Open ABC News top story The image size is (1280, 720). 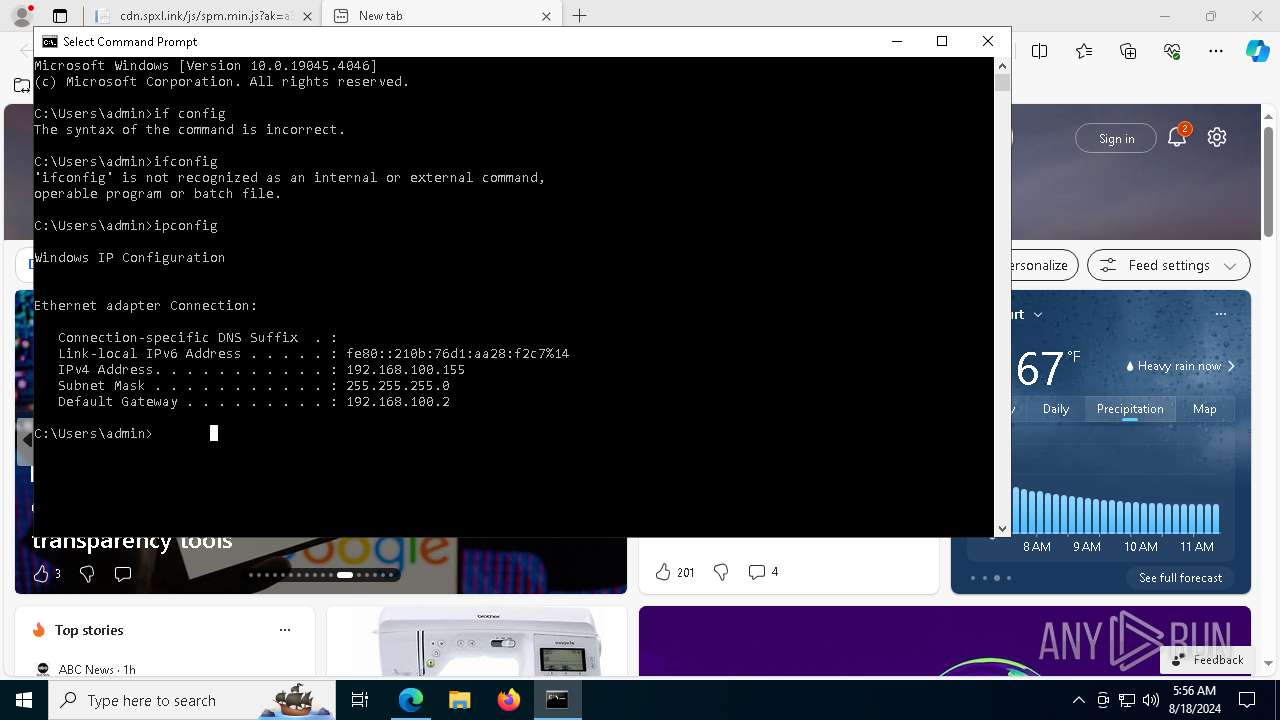[x=86, y=670]
